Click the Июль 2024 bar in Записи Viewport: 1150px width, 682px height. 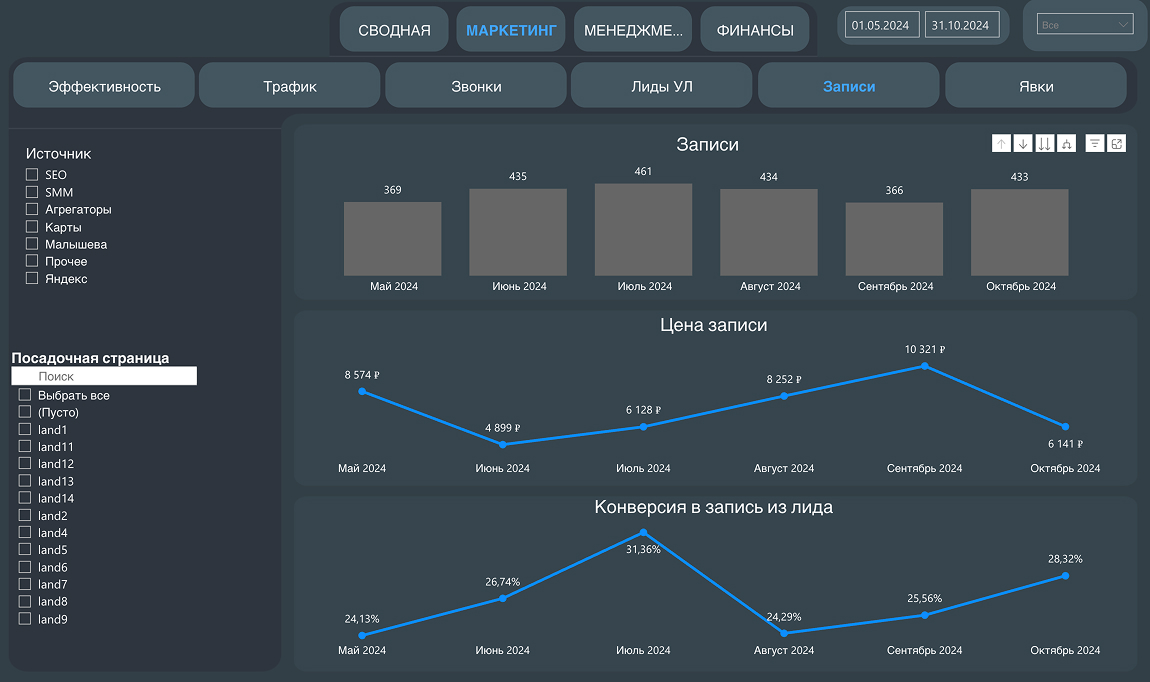[643, 229]
